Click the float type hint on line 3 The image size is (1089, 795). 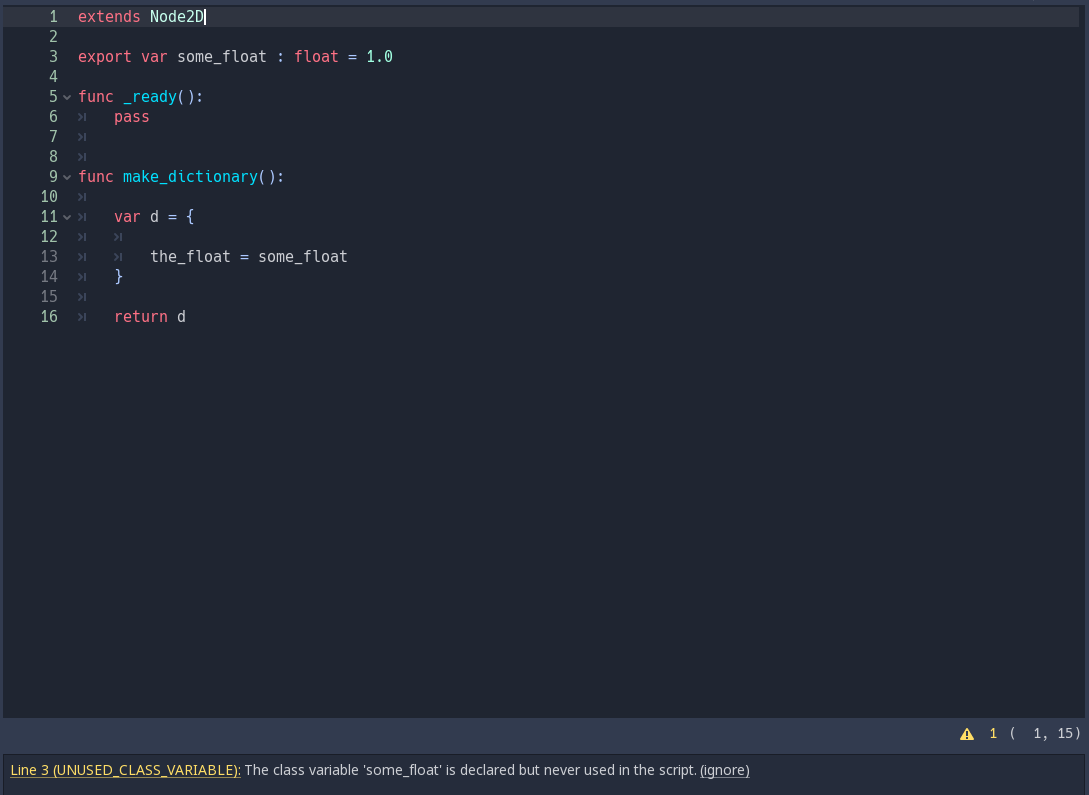[316, 57]
